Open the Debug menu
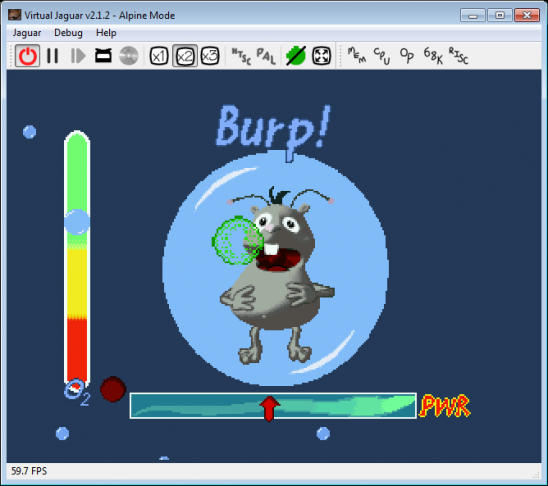Image resolution: width=548 pixels, height=486 pixels. tap(68, 33)
